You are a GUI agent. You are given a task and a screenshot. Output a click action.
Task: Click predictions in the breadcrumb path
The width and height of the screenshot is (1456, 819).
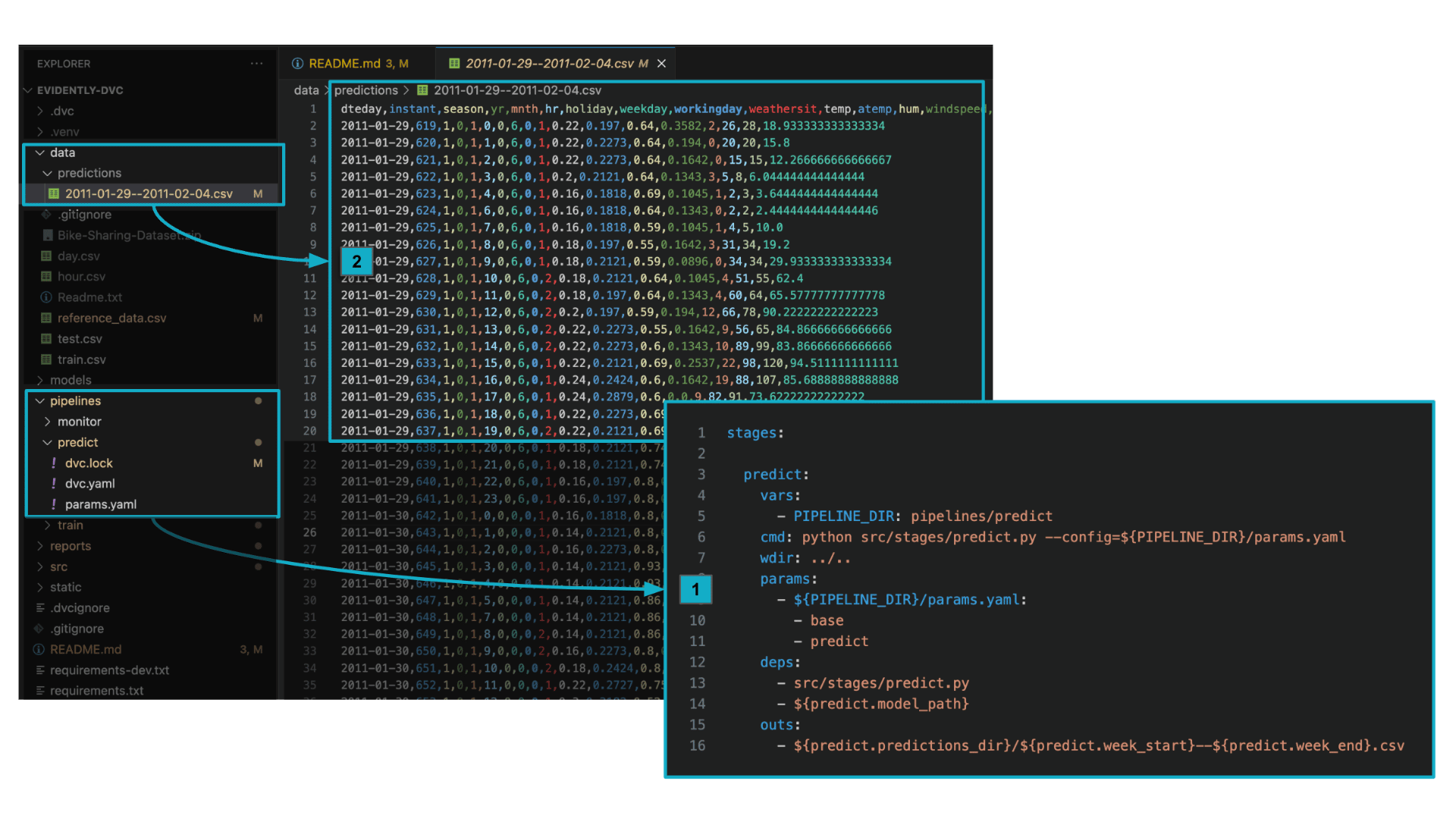[366, 90]
